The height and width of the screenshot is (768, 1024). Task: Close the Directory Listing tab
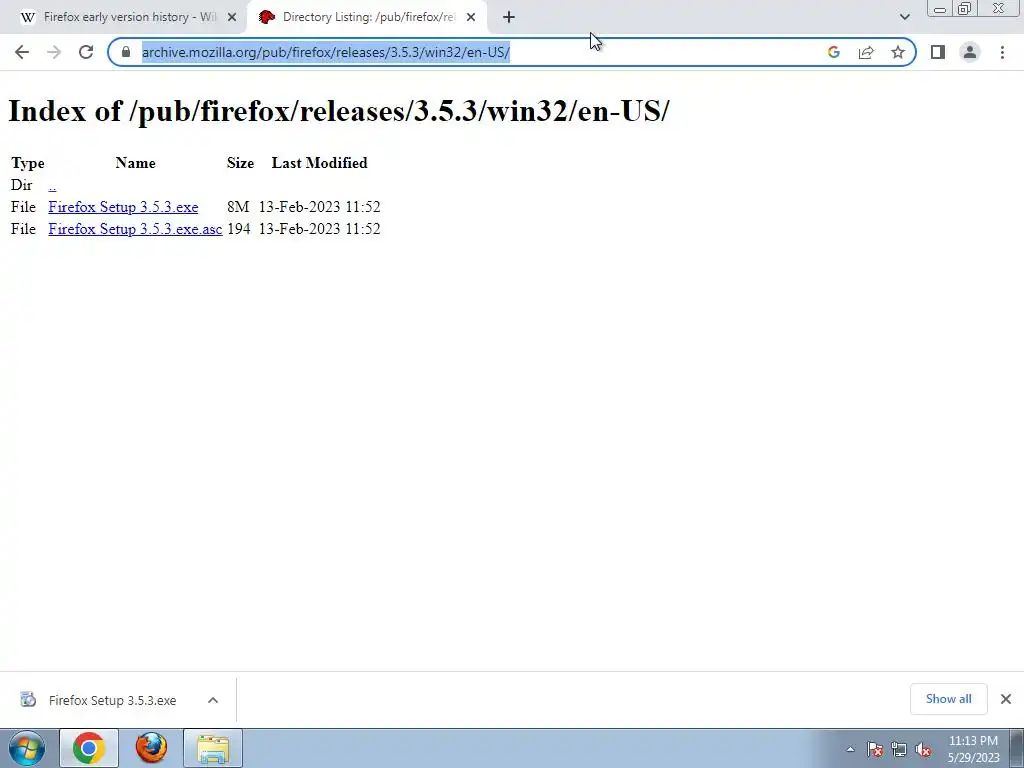point(471,17)
